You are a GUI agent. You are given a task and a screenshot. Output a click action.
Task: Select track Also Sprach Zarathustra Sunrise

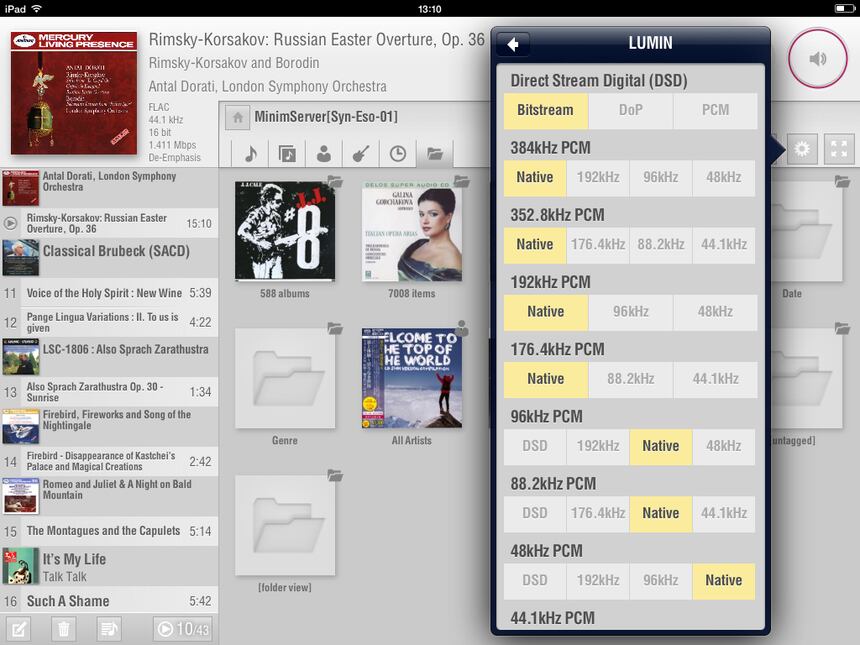click(x=109, y=392)
